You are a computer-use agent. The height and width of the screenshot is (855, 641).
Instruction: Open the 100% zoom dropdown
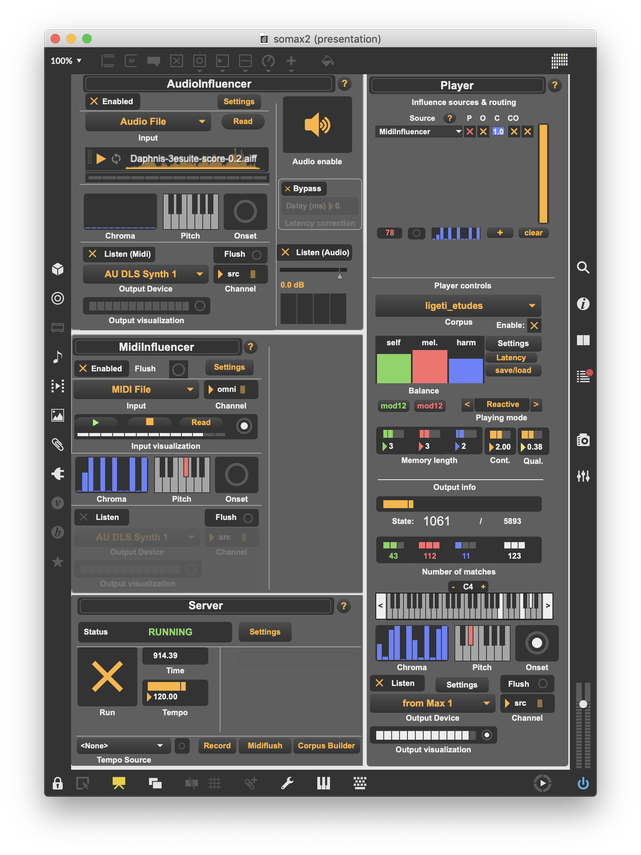[x=66, y=61]
